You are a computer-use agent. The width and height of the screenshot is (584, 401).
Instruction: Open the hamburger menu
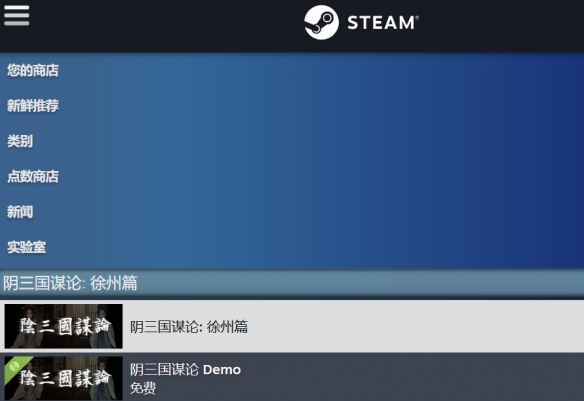(17, 16)
